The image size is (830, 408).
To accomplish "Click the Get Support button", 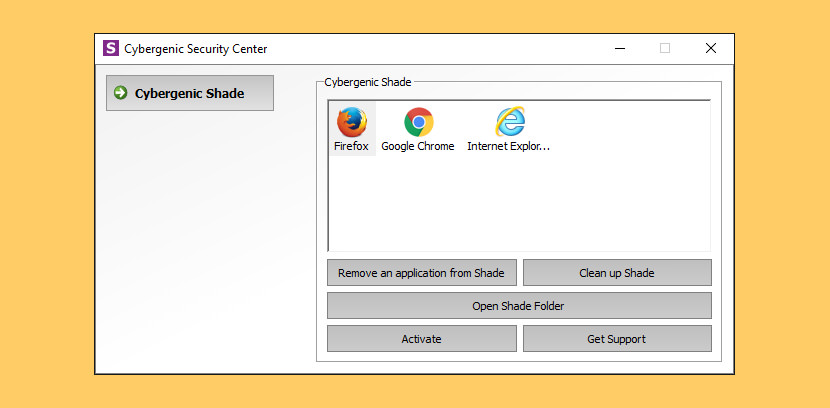I will (617, 339).
